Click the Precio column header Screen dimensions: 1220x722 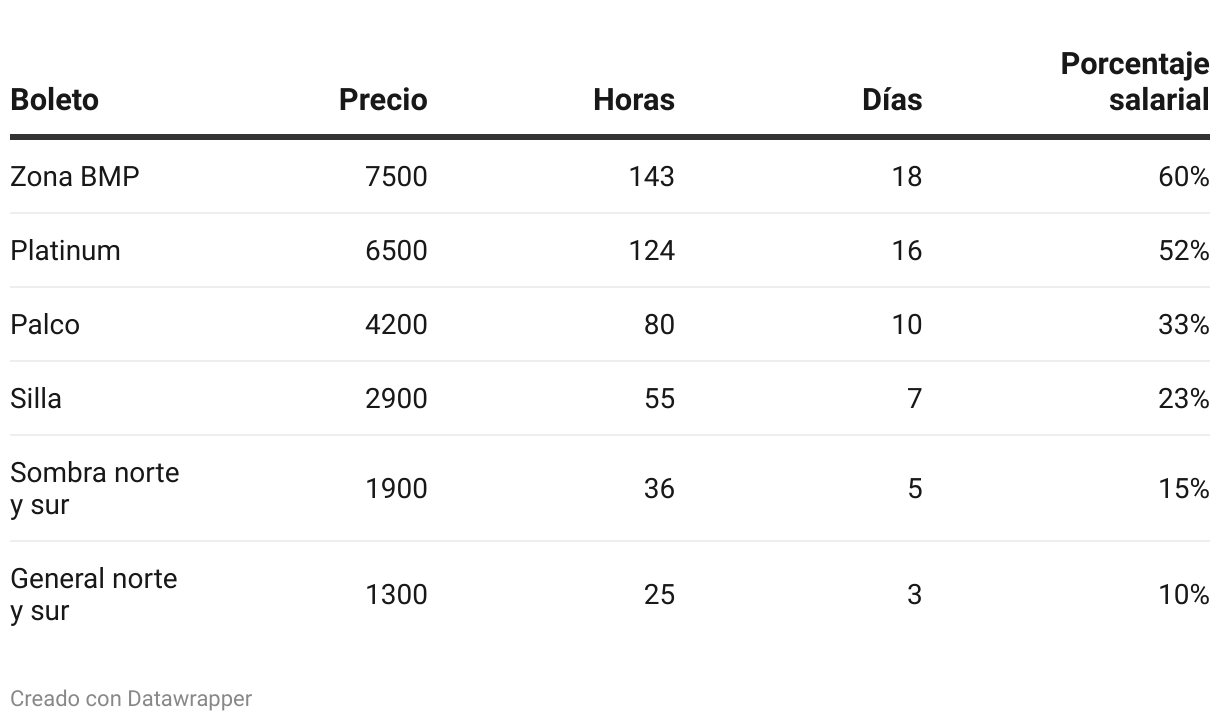[382, 100]
